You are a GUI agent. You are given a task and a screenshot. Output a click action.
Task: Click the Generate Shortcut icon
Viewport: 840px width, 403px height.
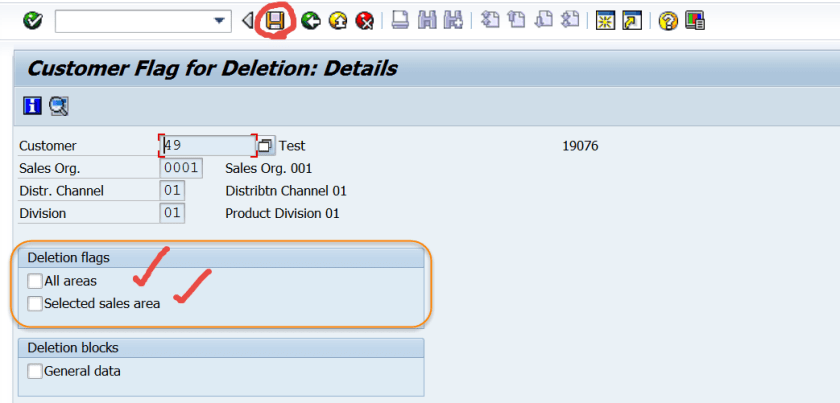pyautogui.click(x=632, y=21)
